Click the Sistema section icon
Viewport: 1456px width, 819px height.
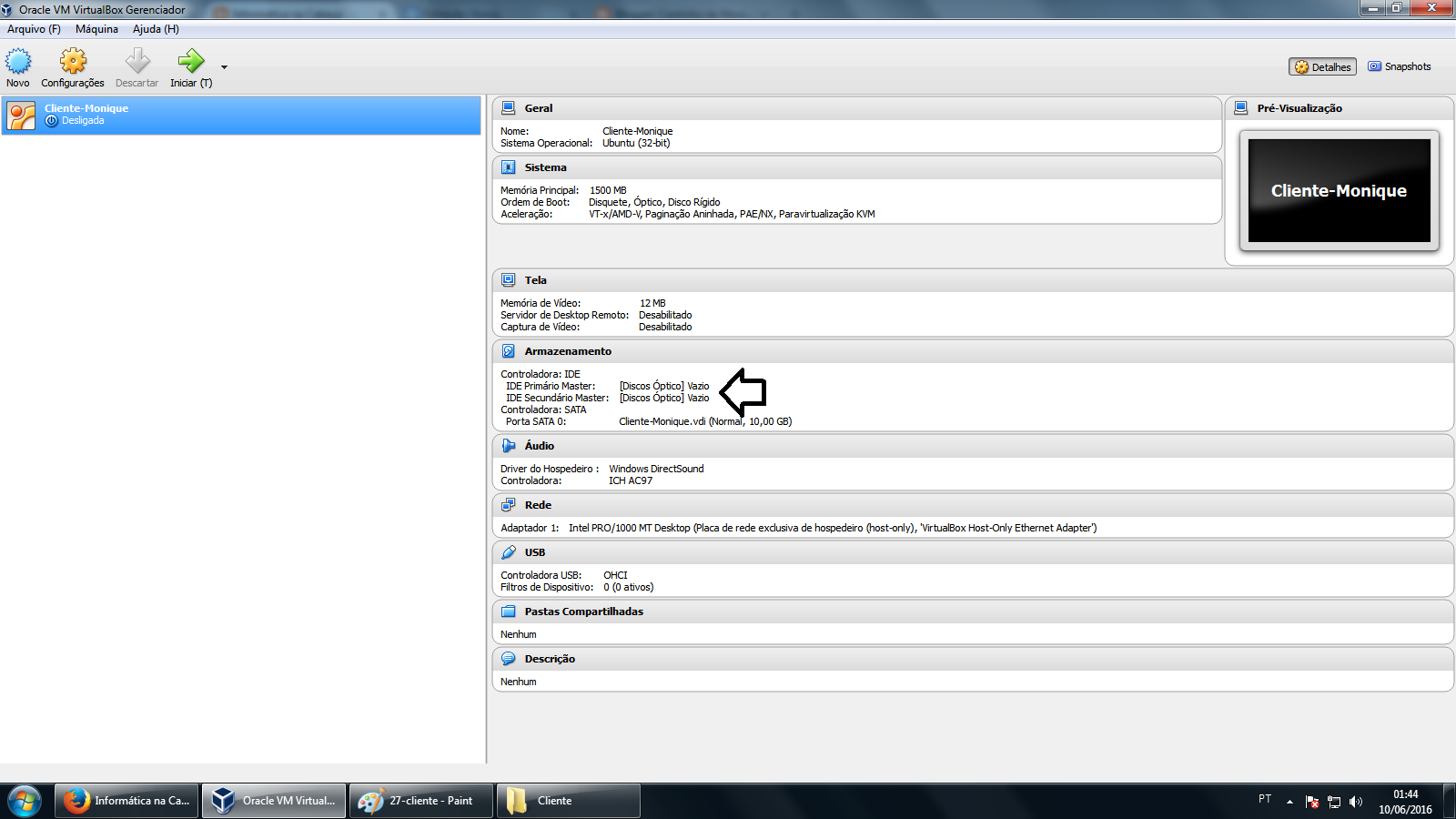click(x=509, y=167)
